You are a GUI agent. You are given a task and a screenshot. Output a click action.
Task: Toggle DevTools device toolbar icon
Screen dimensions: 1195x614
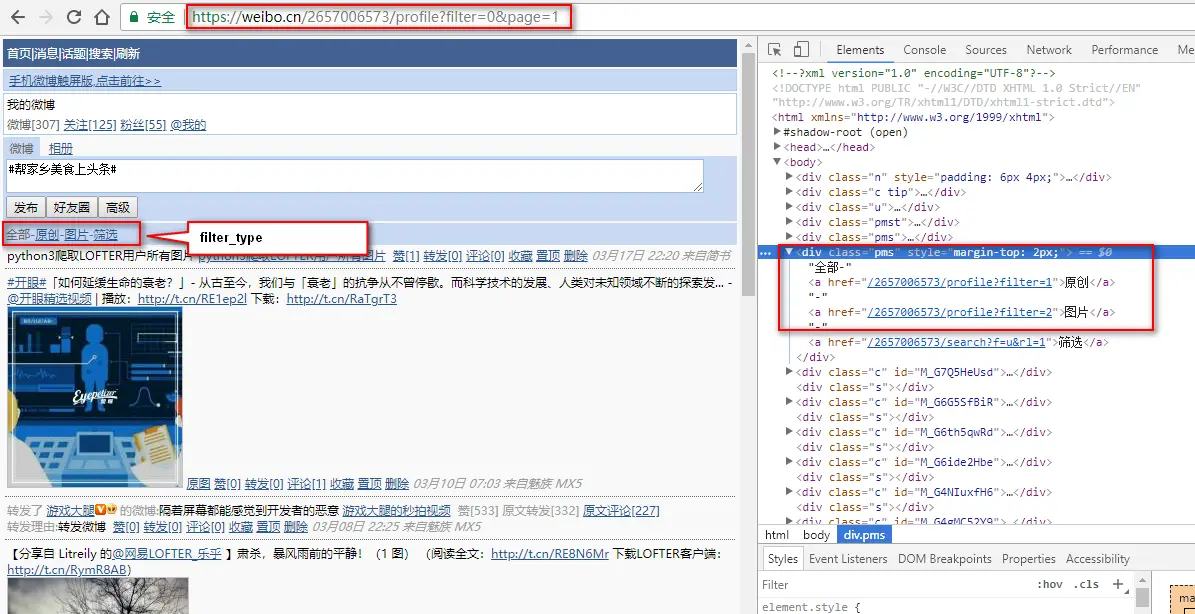800,50
